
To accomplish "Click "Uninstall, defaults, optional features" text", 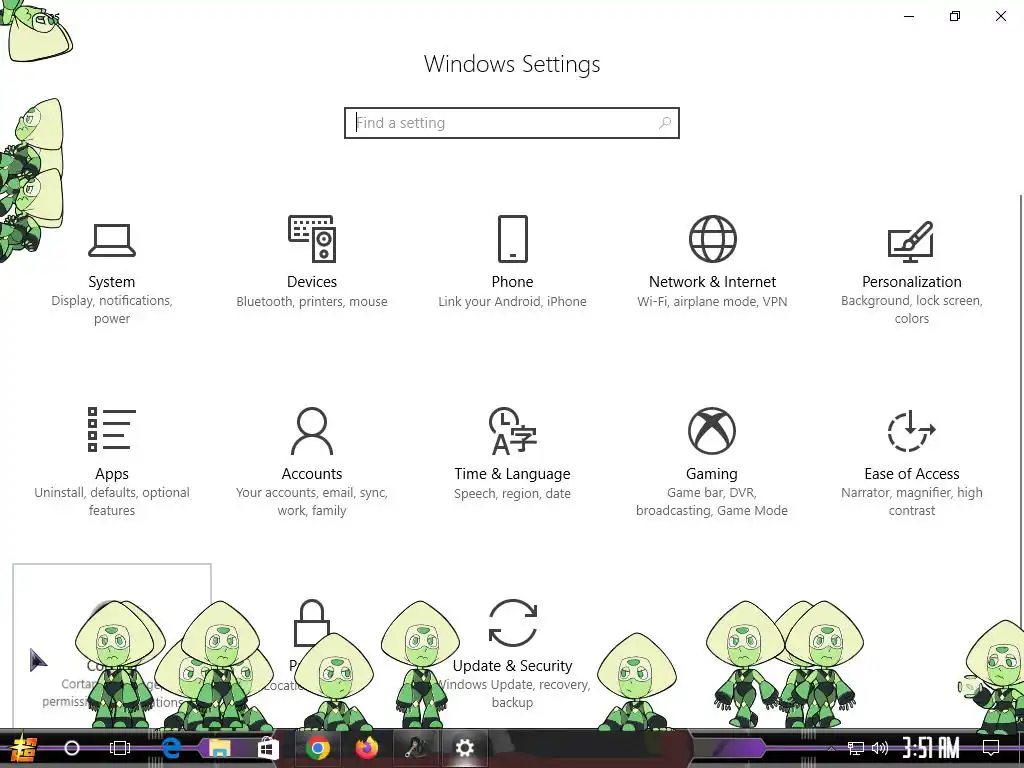I will coord(112,502).
